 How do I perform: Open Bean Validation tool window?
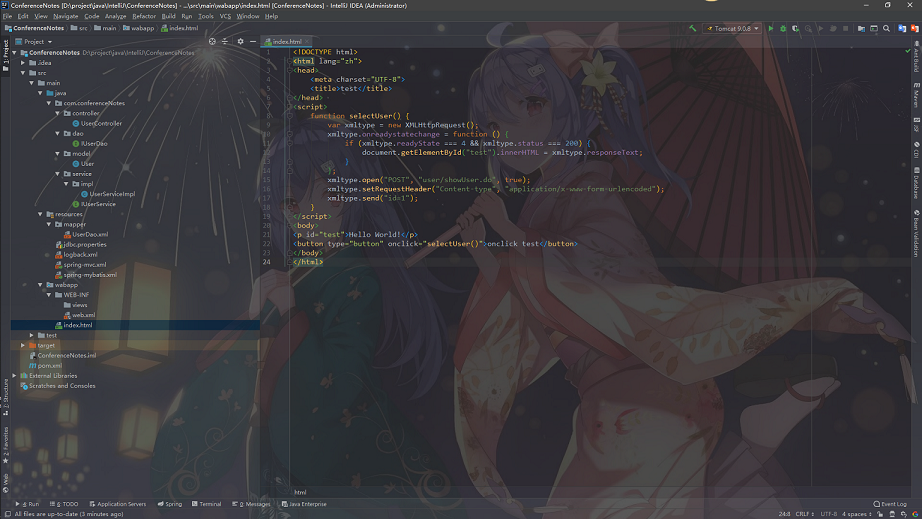click(x=916, y=233)
